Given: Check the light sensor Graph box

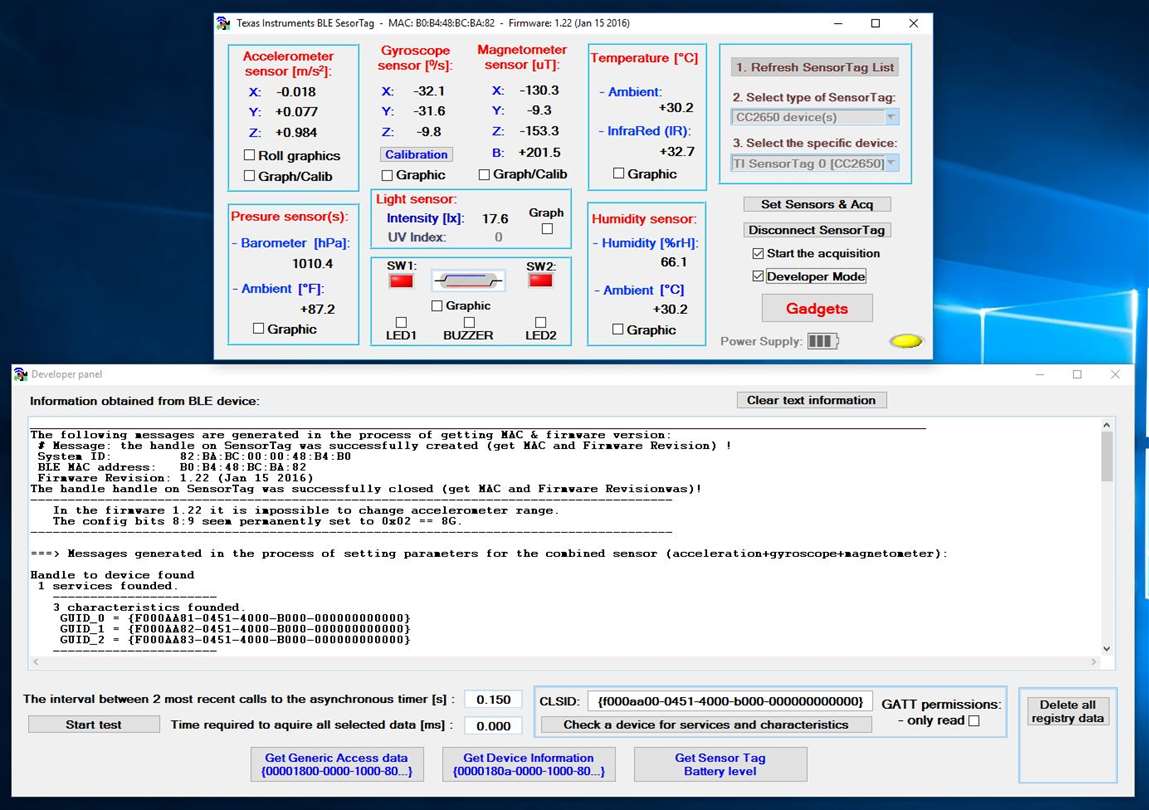Looking at the screenshot, I should click(x=547, y=229).
